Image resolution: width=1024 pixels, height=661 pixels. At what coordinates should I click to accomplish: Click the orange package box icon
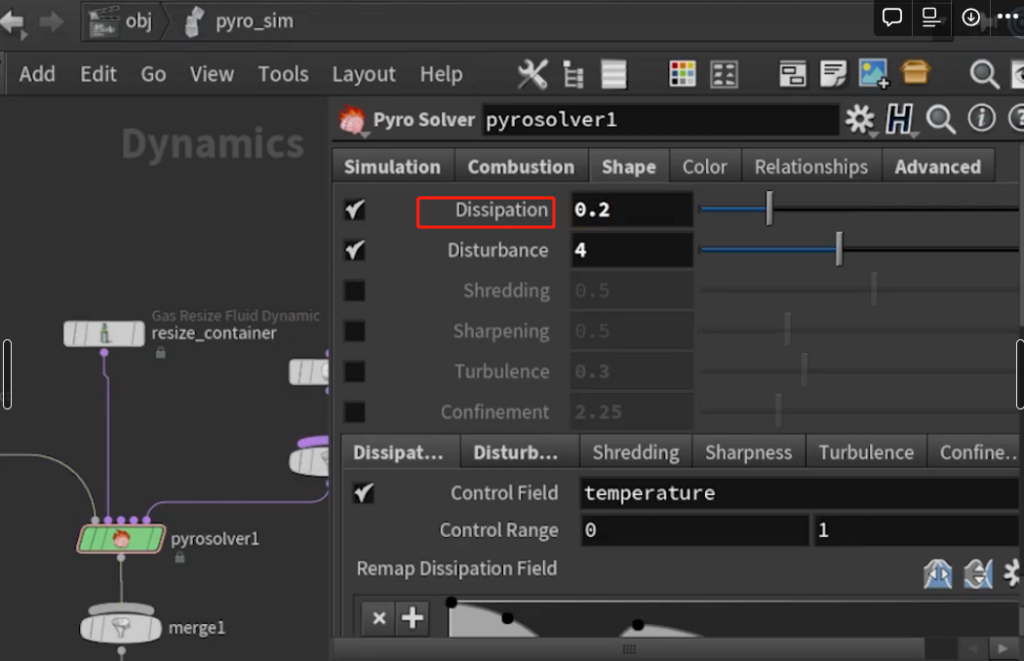[x=915, y=73]
